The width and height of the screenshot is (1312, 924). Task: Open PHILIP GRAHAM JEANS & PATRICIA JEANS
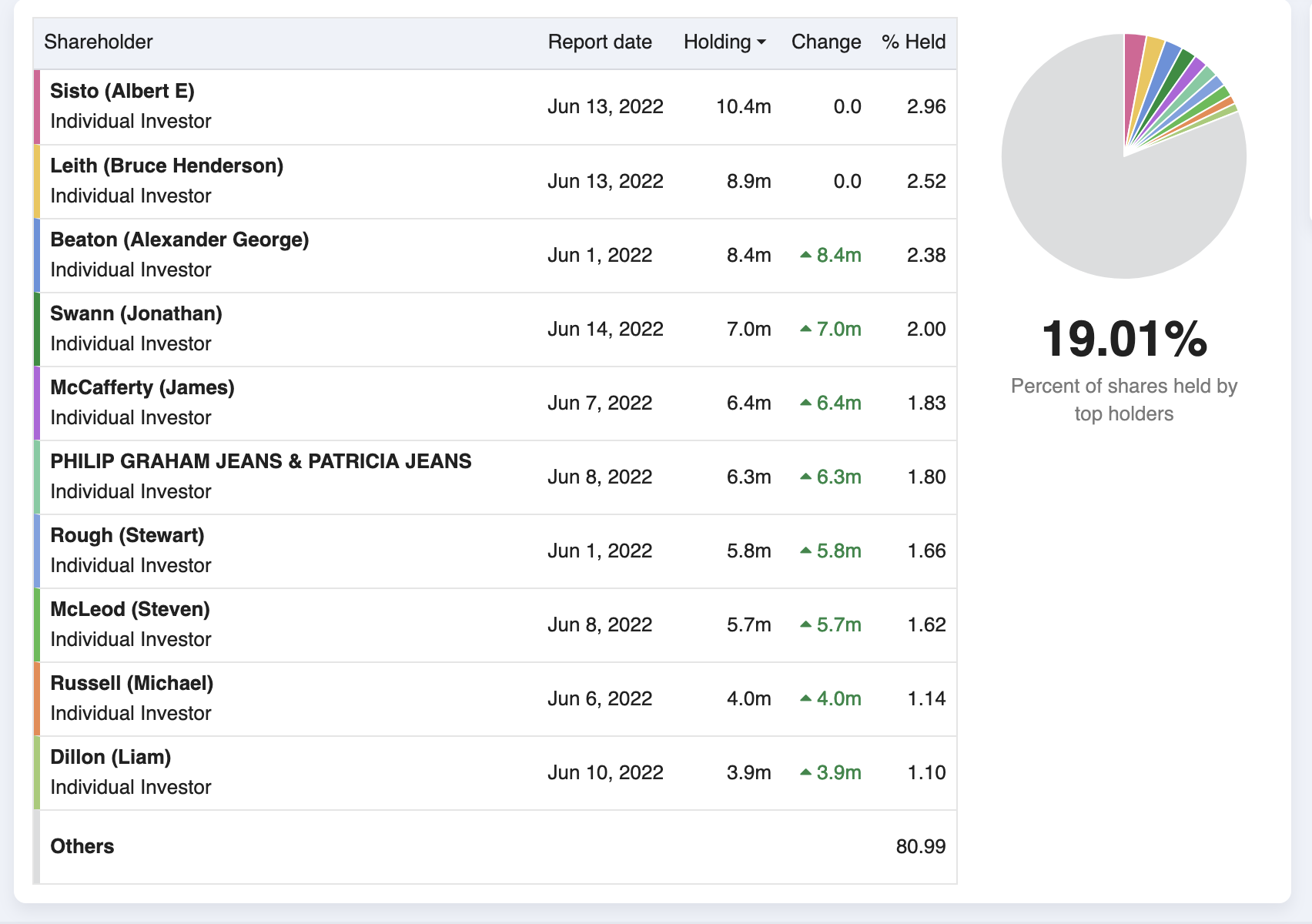point(261,461)
